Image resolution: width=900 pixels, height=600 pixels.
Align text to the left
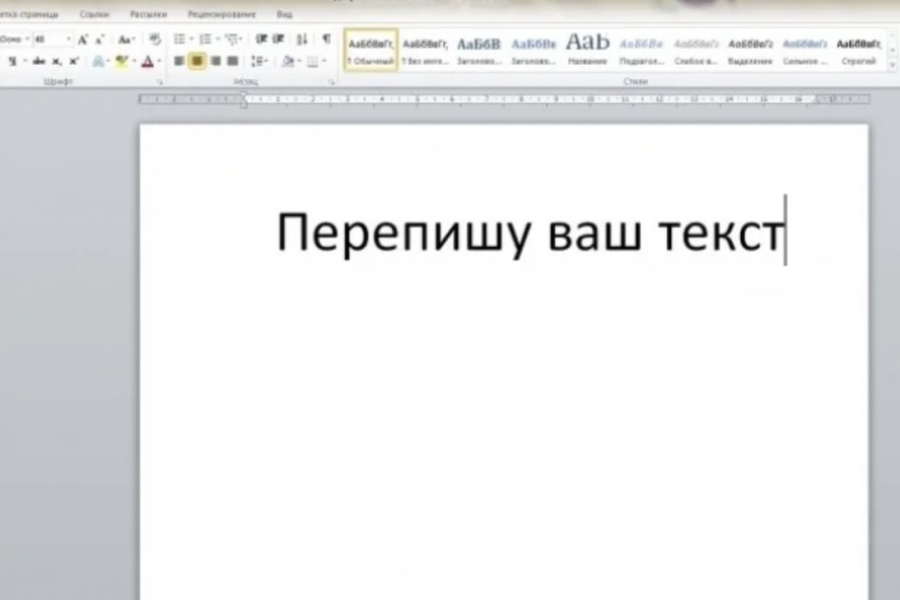pyautogui.click(x=180, y=61)
